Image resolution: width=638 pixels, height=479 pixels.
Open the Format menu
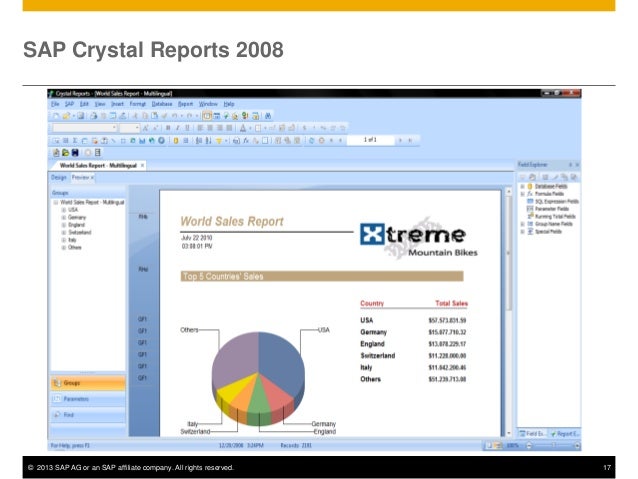pyautogui.click(x=138, y=104)
